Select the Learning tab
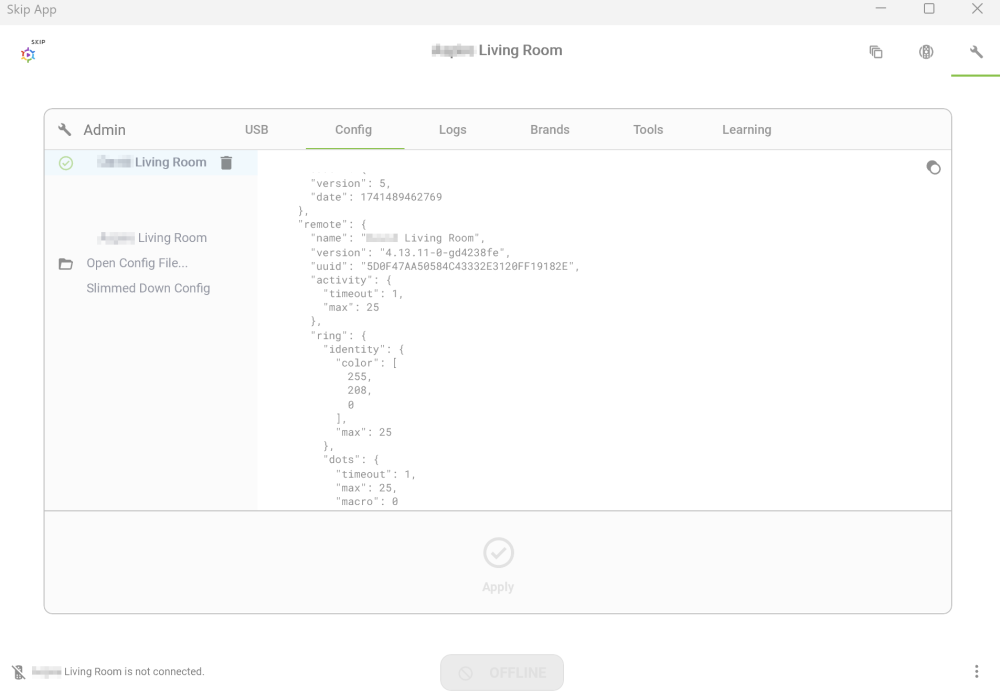 coord(747,129)
